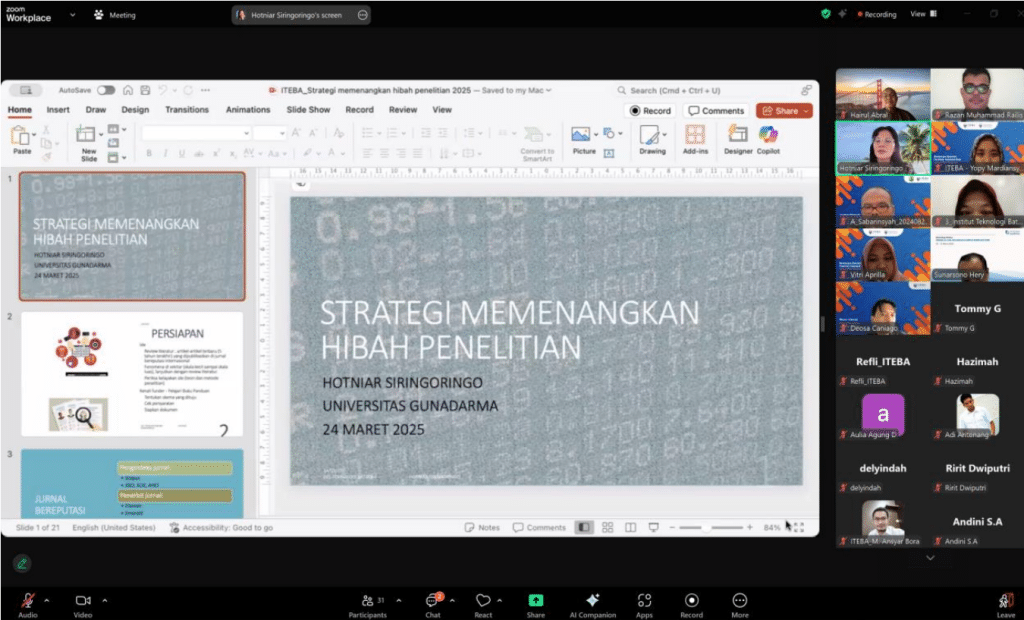Expand Participants options arrow

(x=398, y=600)
